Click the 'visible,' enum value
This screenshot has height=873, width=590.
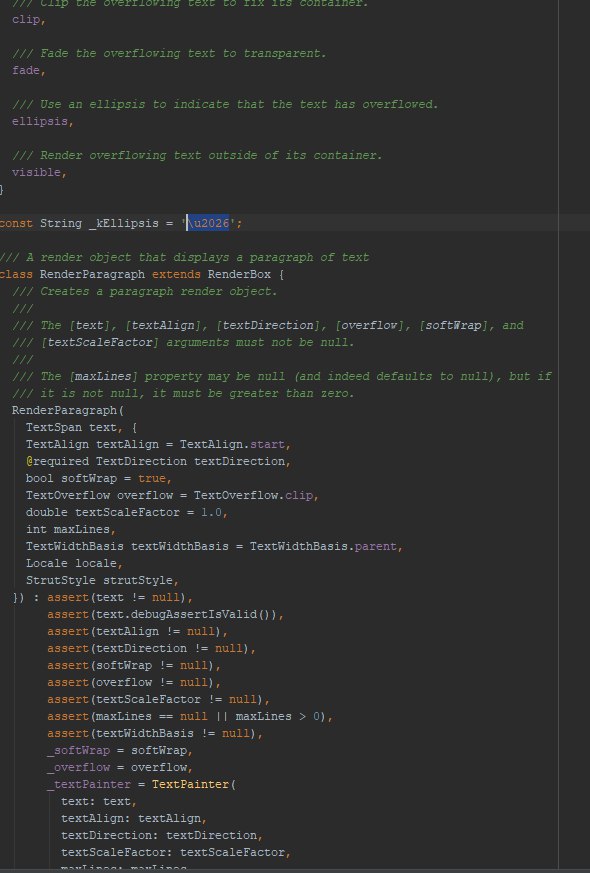click(39, 172)
